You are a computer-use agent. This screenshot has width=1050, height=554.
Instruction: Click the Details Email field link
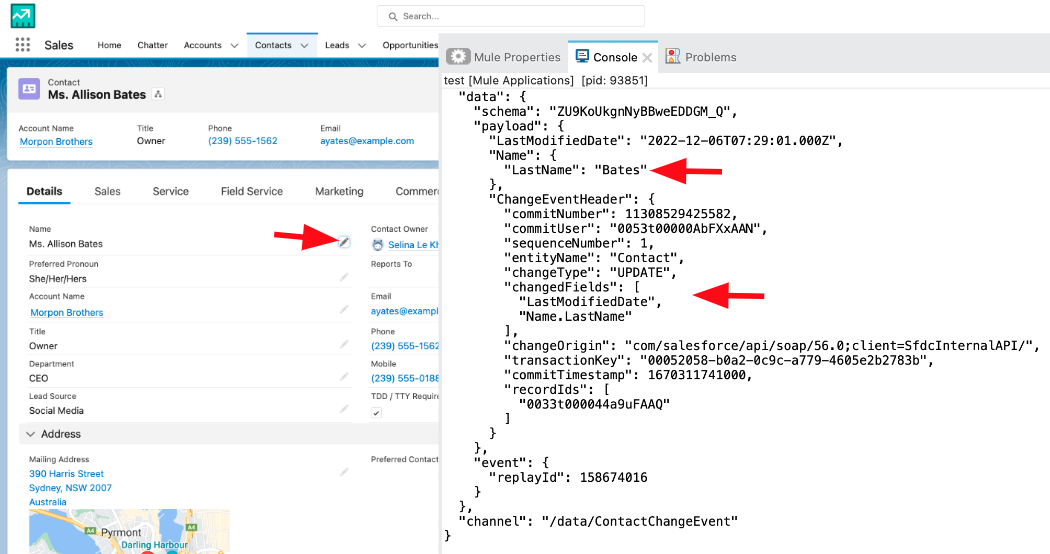(x=405, y=311)
